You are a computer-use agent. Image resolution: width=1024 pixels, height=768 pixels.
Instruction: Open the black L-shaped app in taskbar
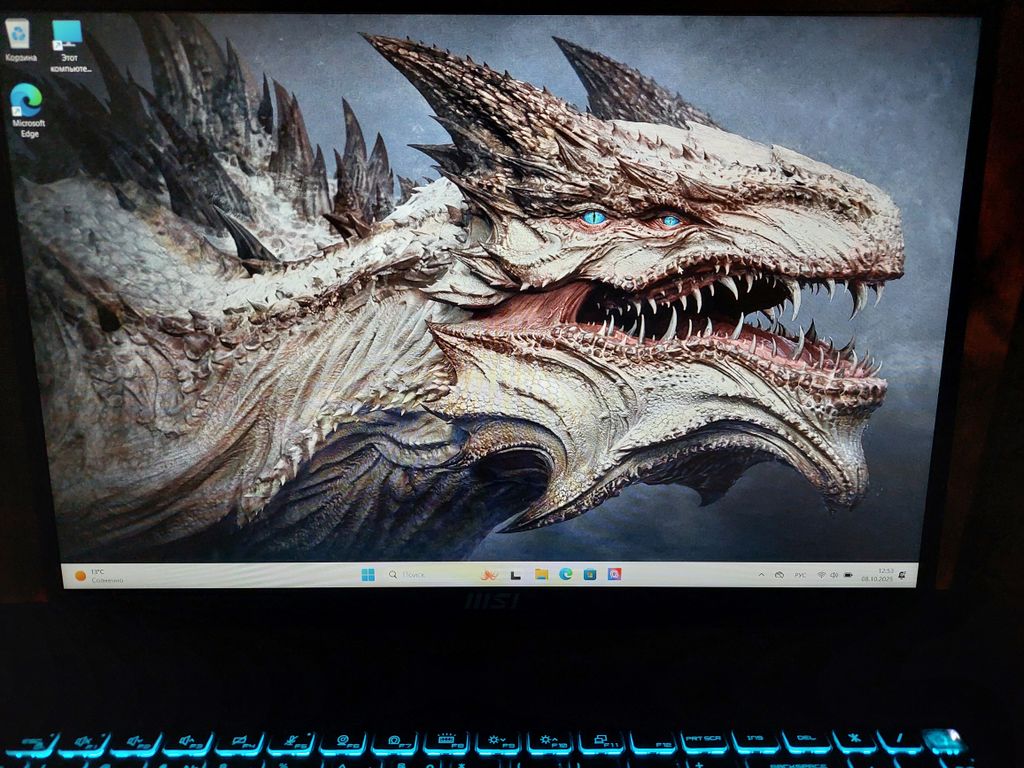click(516, 575)
